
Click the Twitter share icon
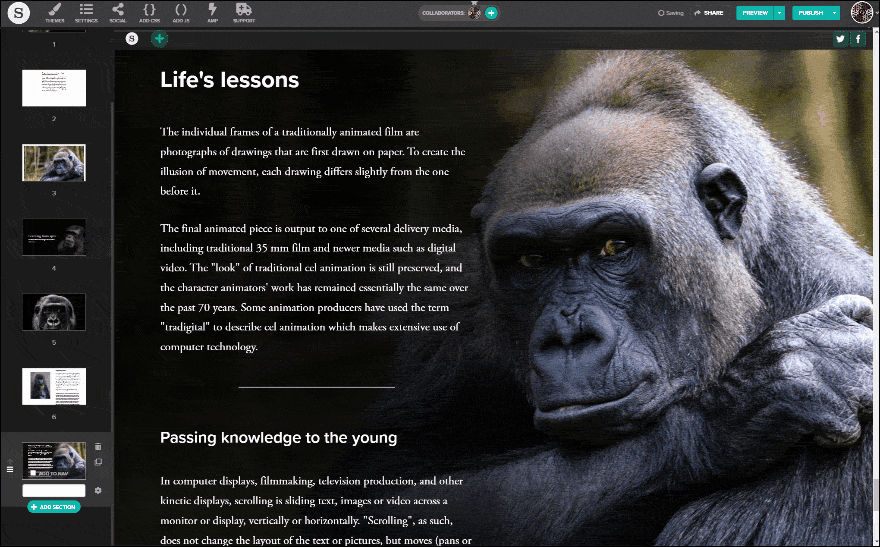[x=840, y=39]
